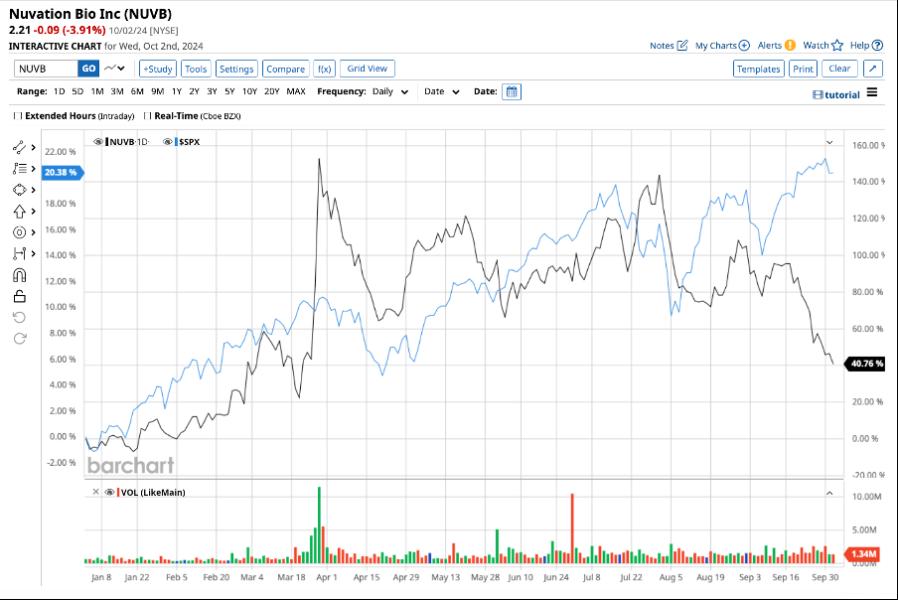The width and height of the screenshot is (898, 600).
Task: Enable the Real-Time checkbox
Action: [147, 116]
